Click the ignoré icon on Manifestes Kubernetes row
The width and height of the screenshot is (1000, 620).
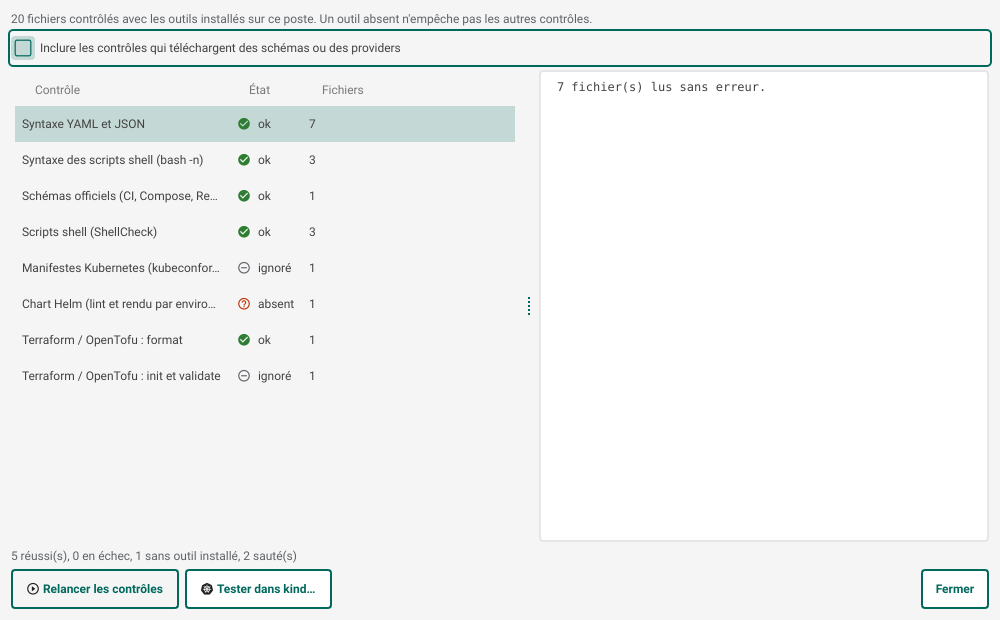point(244,268)
